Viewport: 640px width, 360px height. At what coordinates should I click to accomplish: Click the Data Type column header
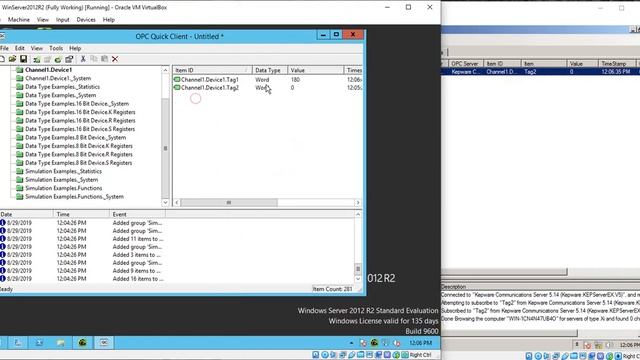pos(270,70)
